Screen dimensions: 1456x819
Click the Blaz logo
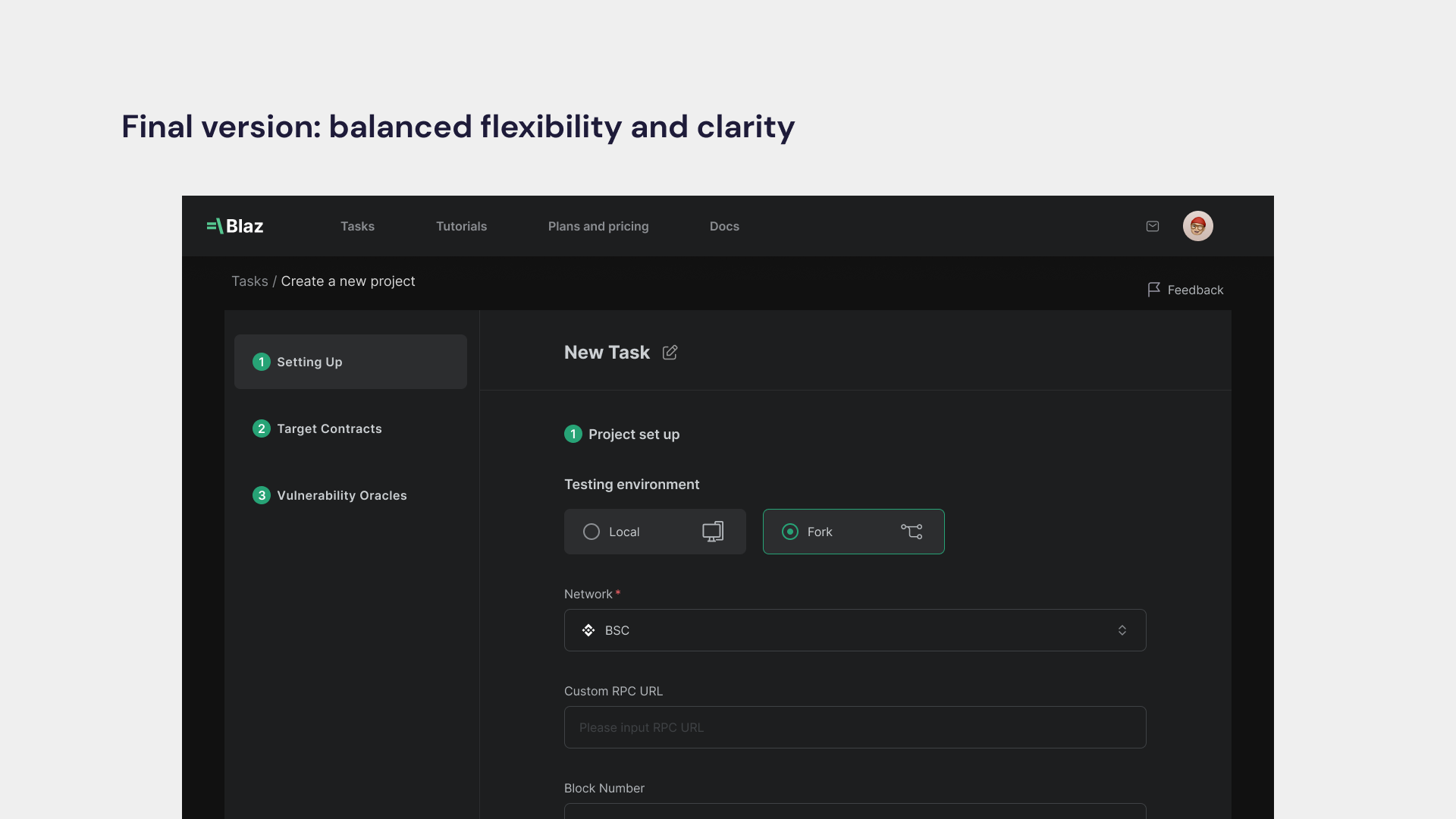pyautogui.click(x=235, y=226)
